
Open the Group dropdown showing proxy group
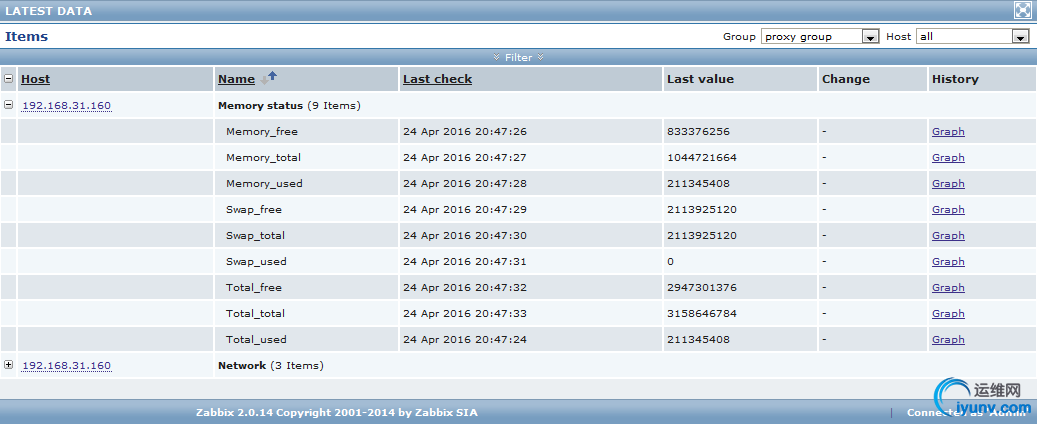(820, 36)
